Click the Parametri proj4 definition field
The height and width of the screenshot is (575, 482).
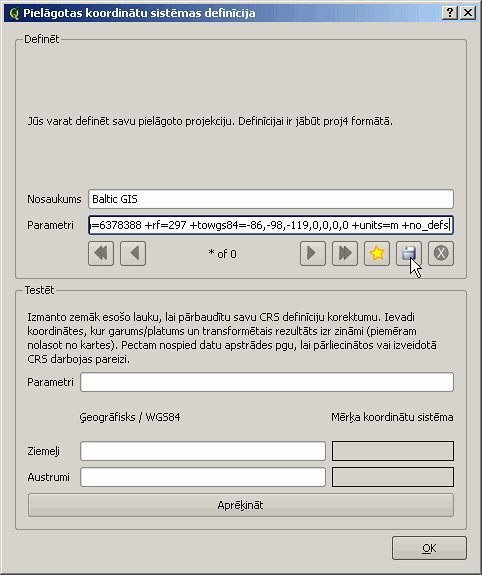(x=271, y=225)
